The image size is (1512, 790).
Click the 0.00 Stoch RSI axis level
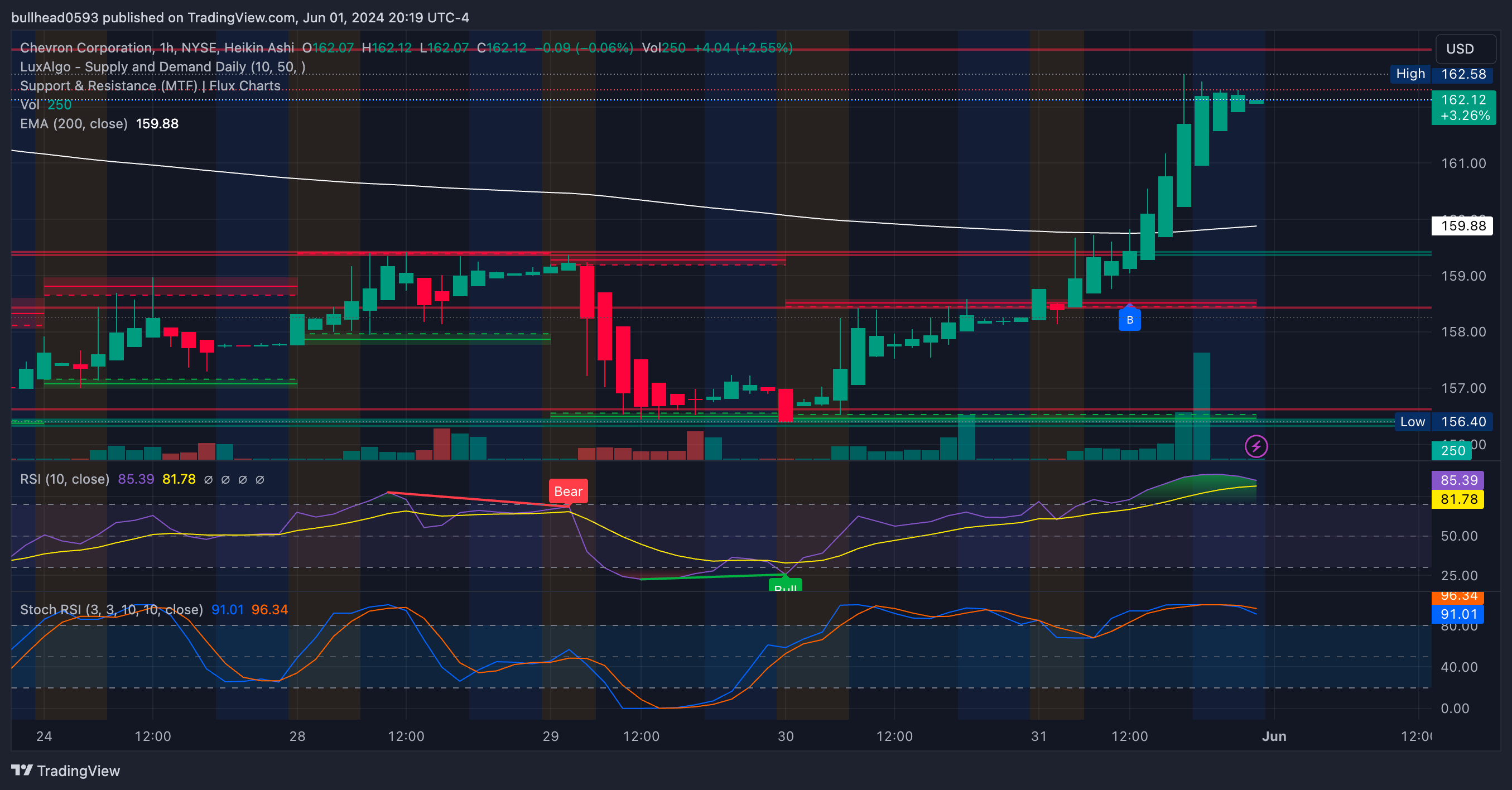[1455, 709]
